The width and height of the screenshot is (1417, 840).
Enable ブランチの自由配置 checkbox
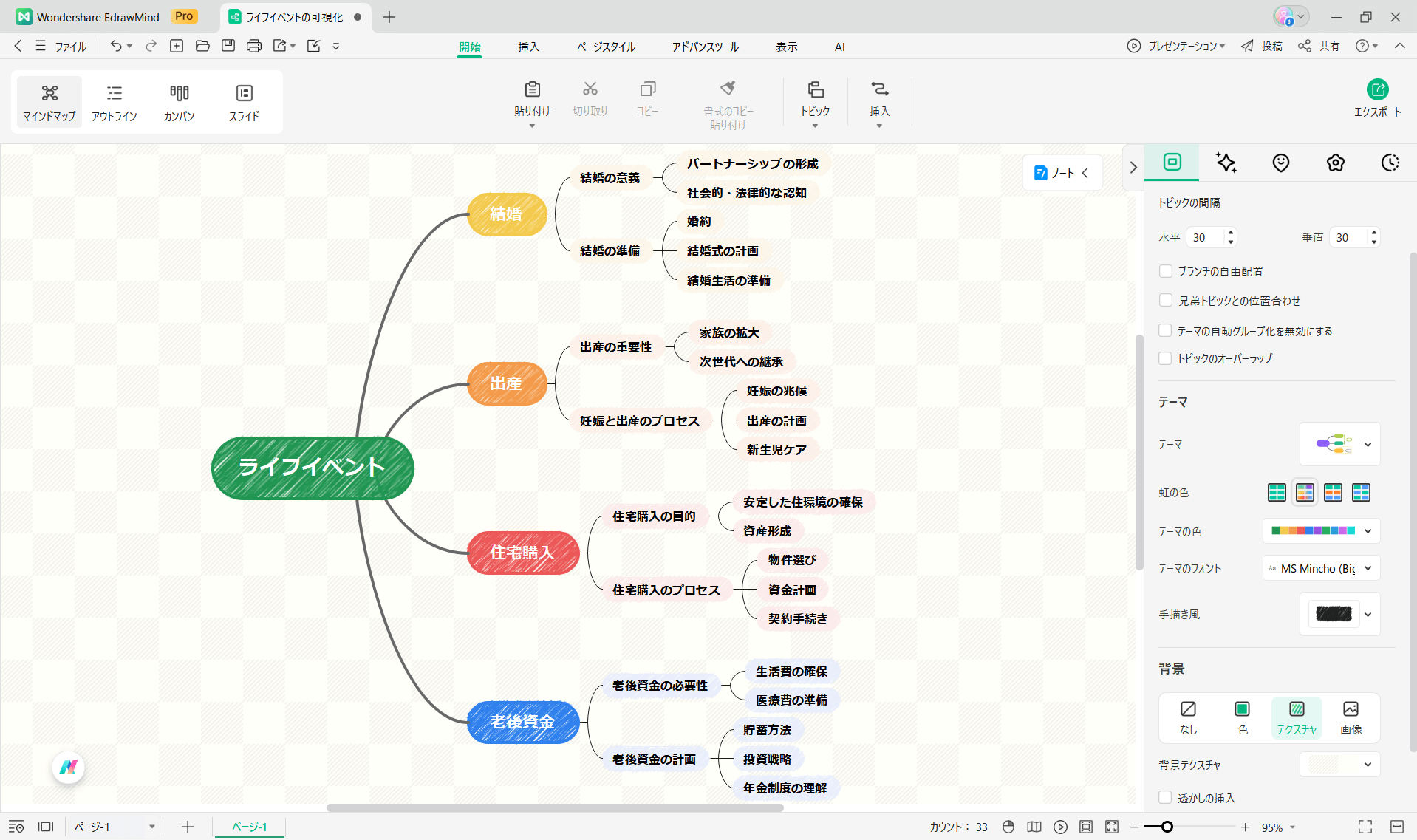[1166, 271]
